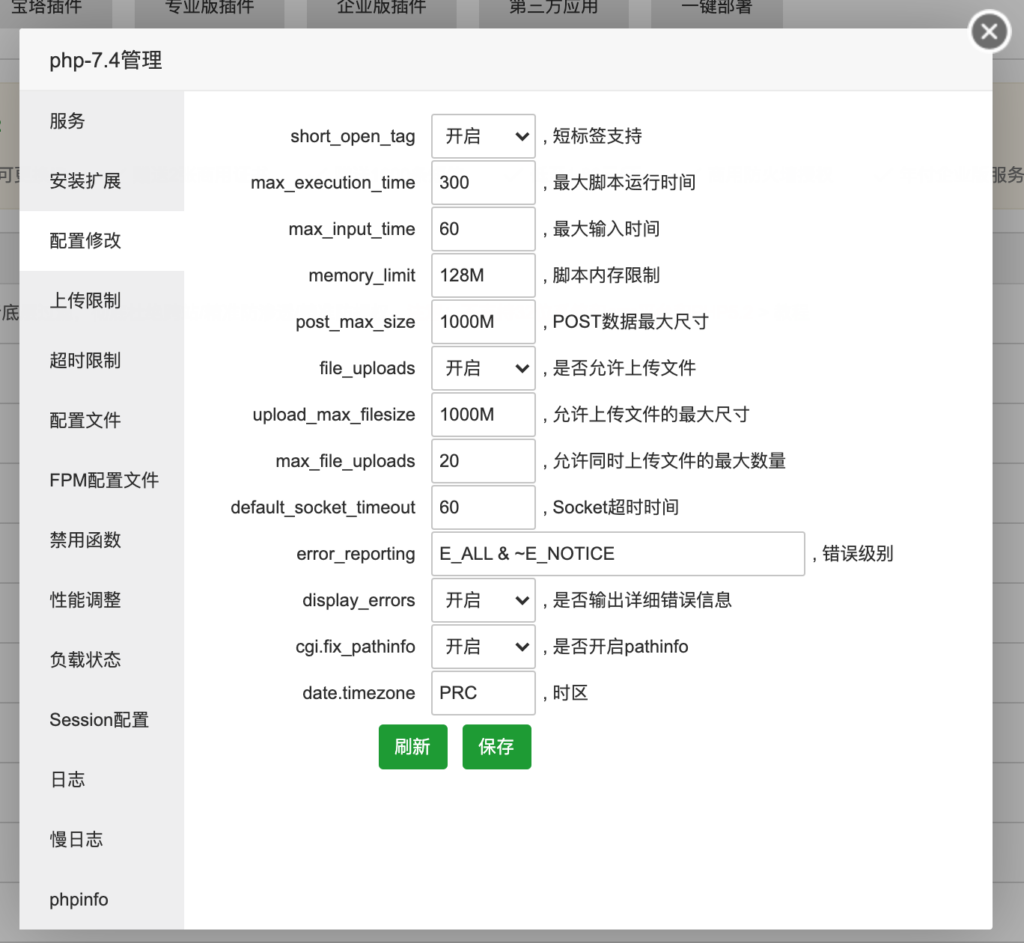Image resolution: width=1024 pixels, height=943 pixels.
Task: Click the error_reporting text field
Action: [x=617, y=554]
